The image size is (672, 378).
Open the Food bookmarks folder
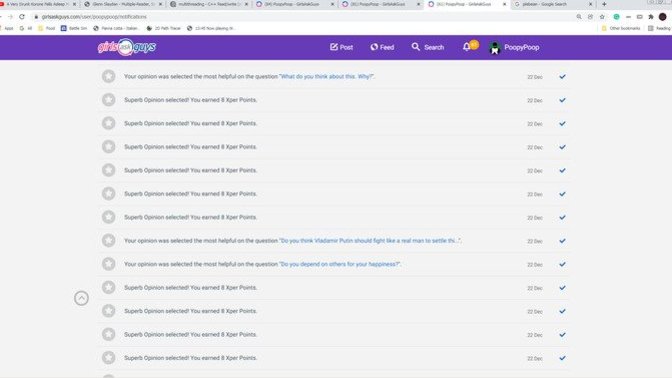point(47,28)
